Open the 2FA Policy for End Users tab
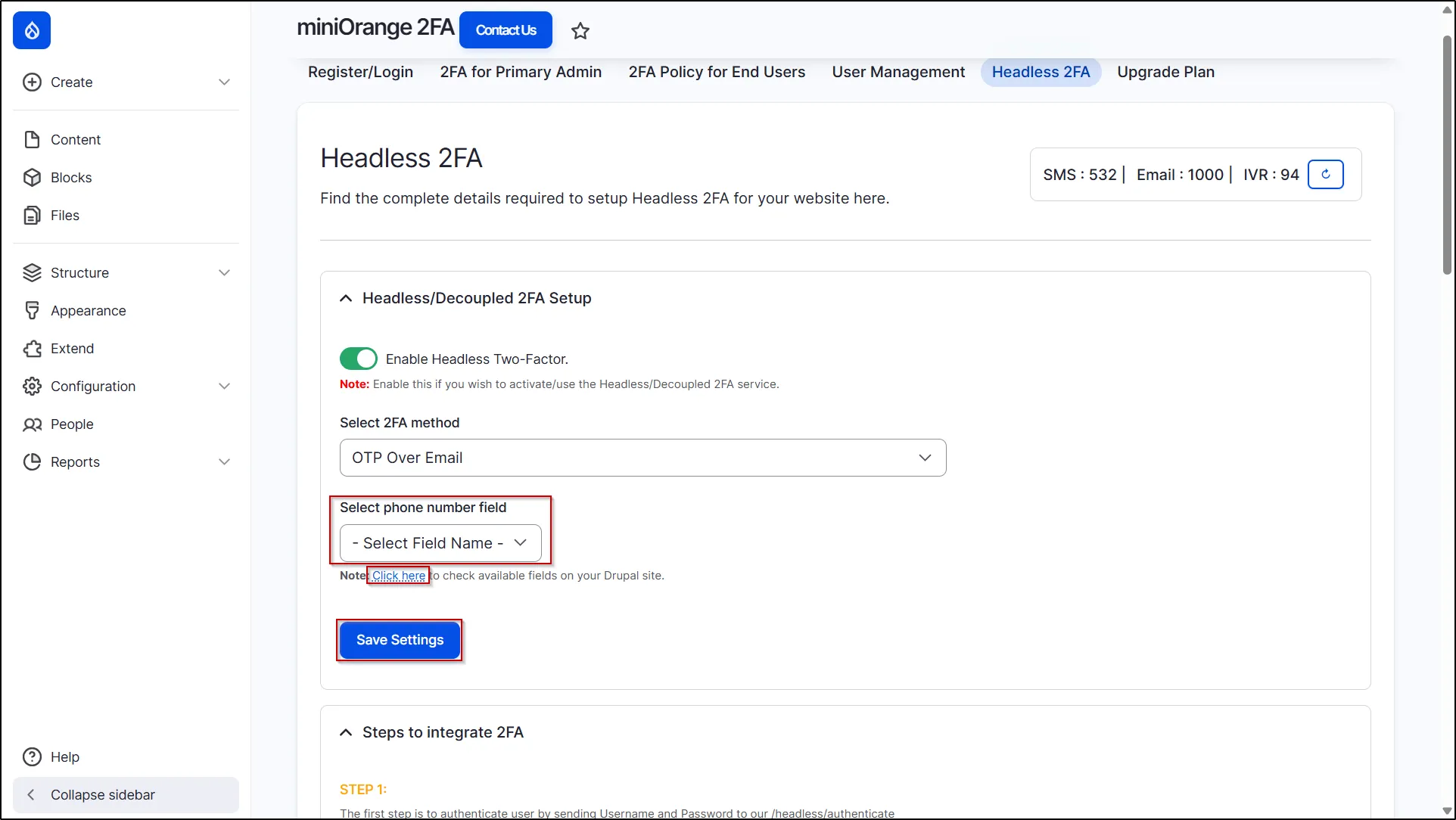The width and height of the screenshot is (1456, 820). [717, 72]
